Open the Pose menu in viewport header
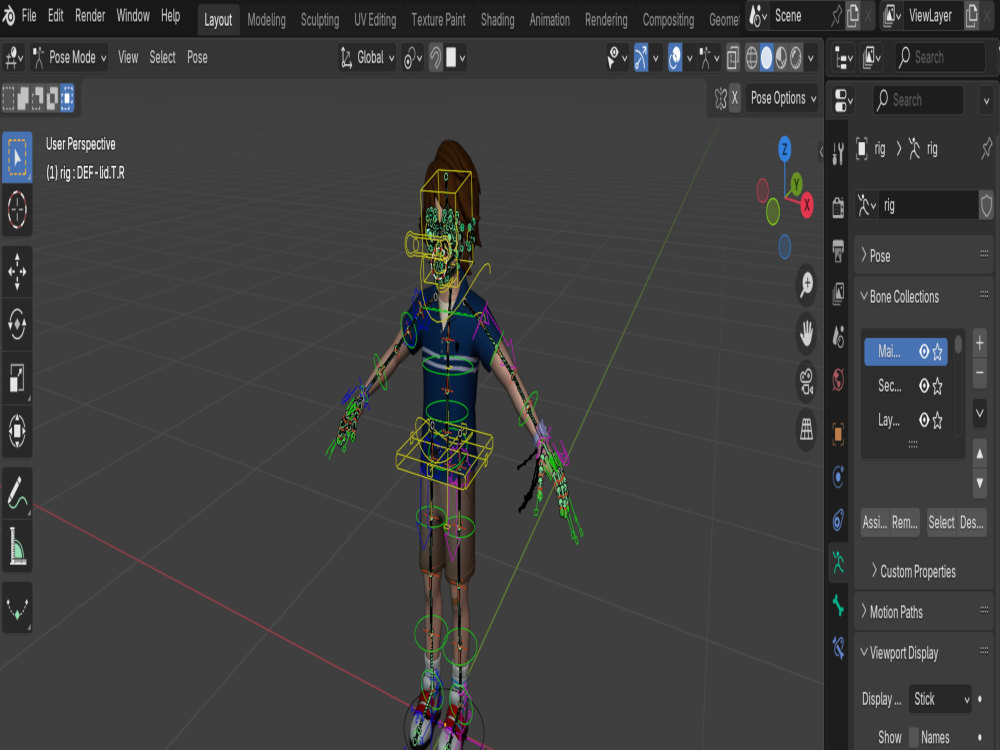Screen dimensions: 1000x750 tap(197, 57)
